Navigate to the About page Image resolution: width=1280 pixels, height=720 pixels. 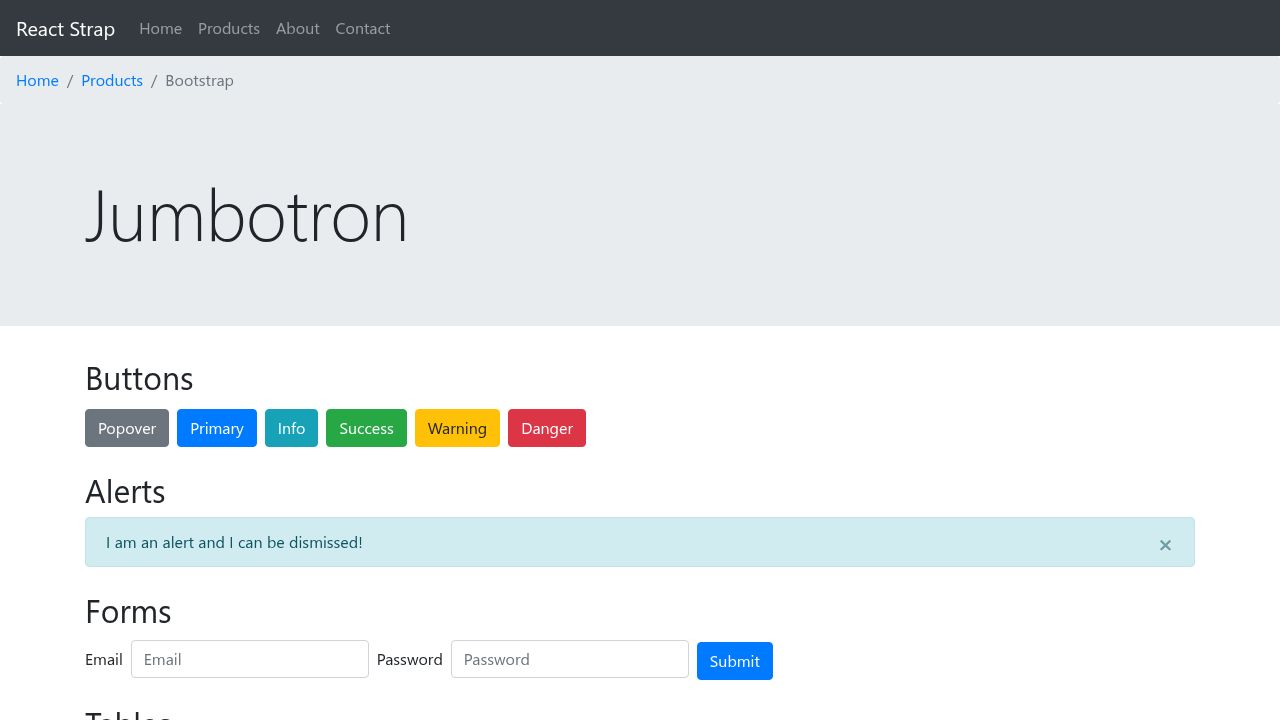click(297, 28)
